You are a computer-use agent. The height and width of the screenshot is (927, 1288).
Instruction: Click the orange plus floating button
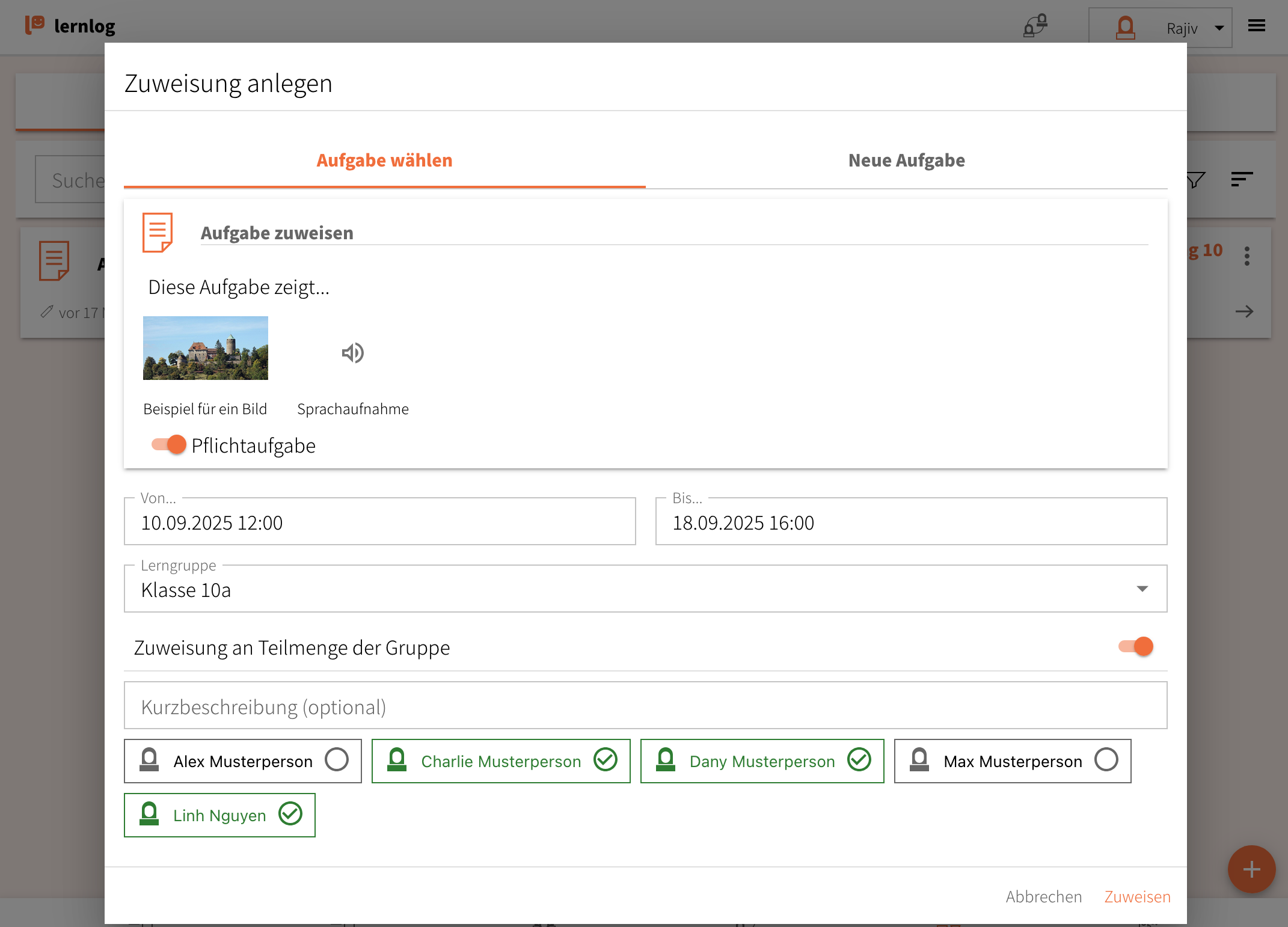tap(1251, 869)
